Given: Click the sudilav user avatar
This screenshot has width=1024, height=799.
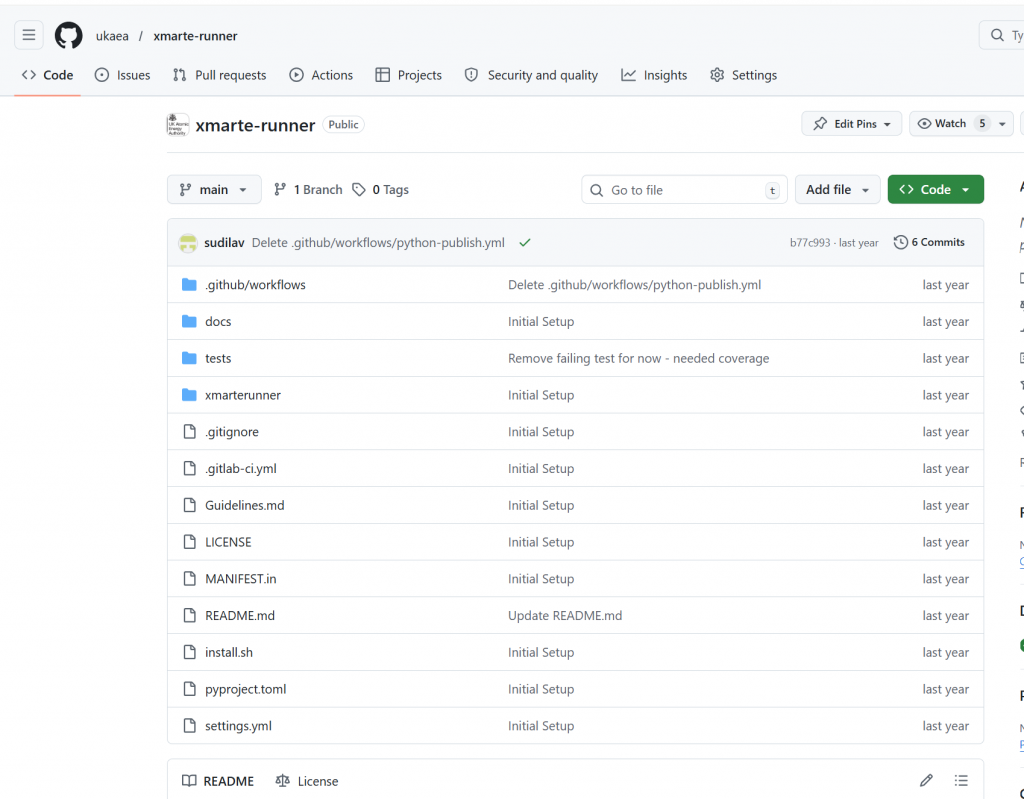Looking at the screenshot, I should 187,243.
